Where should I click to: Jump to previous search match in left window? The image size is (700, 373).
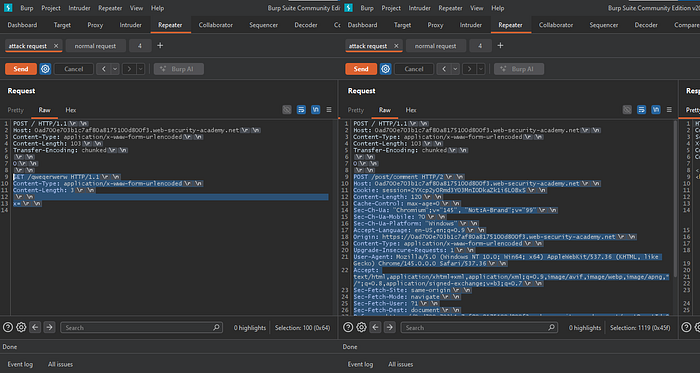(x=35, y=327)
